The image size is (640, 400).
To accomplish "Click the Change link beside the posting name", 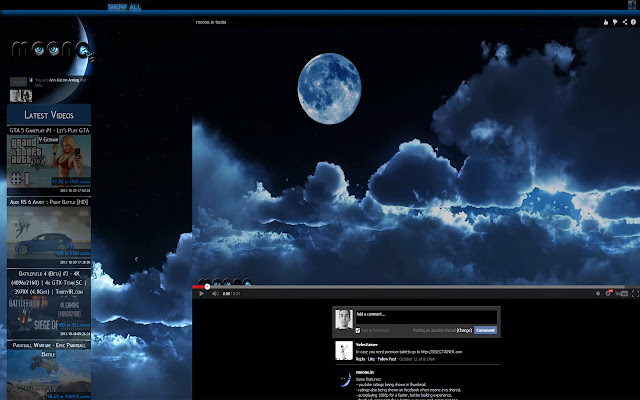I will 464,330.
